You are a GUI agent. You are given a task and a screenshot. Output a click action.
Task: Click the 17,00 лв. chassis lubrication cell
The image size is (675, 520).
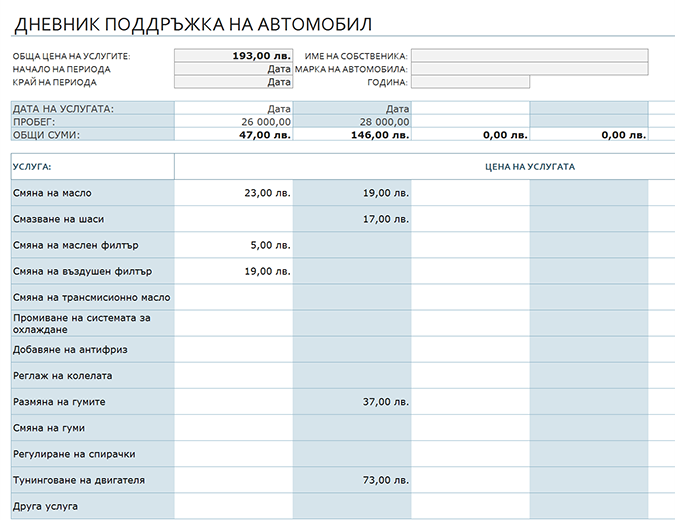(352, 219)
